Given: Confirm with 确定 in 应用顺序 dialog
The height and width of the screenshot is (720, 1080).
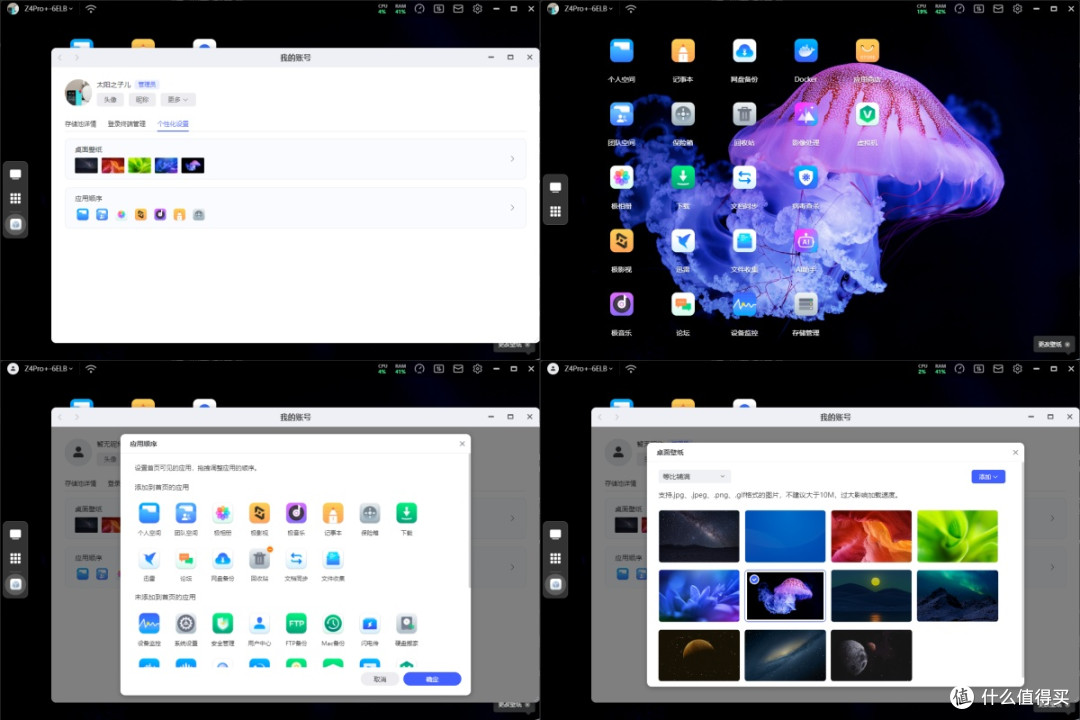Looking at the screenshot, I should (x=432, y=679).
